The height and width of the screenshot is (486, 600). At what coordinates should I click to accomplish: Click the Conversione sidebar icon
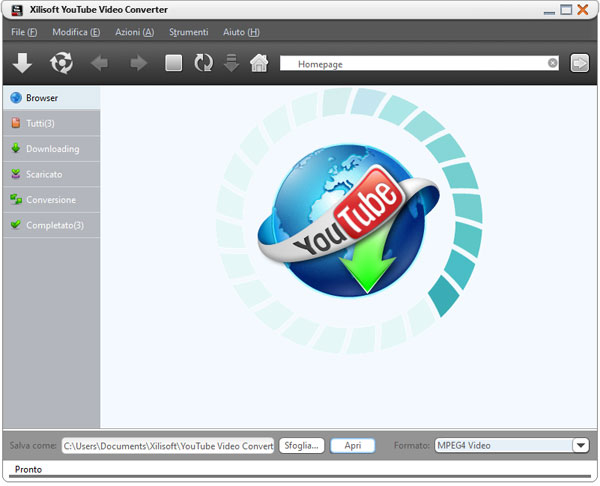(x=16, y=199)
